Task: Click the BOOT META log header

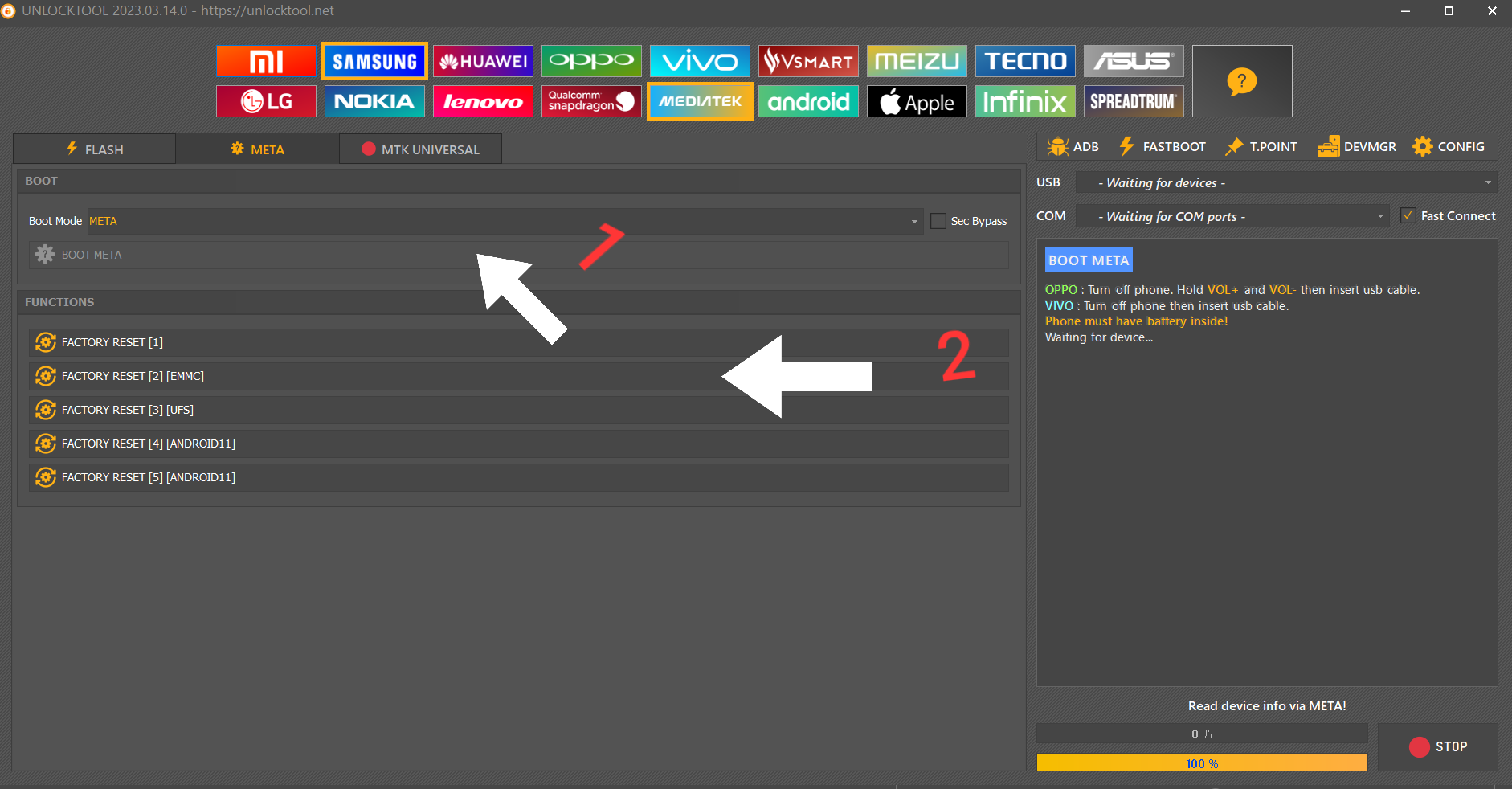Action: click(1089, 260)
